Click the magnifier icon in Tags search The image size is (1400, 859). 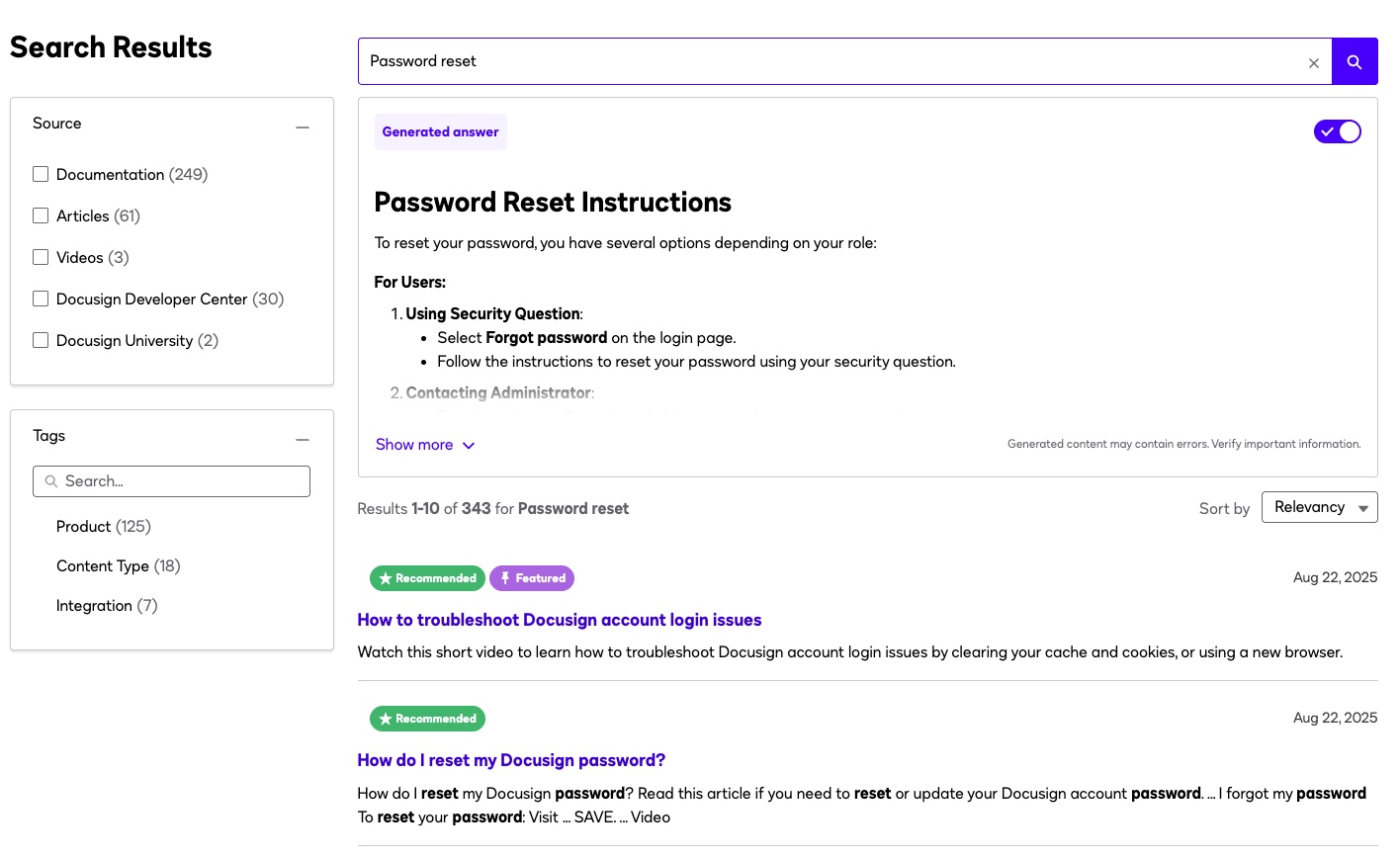click(x=51, y=481)
